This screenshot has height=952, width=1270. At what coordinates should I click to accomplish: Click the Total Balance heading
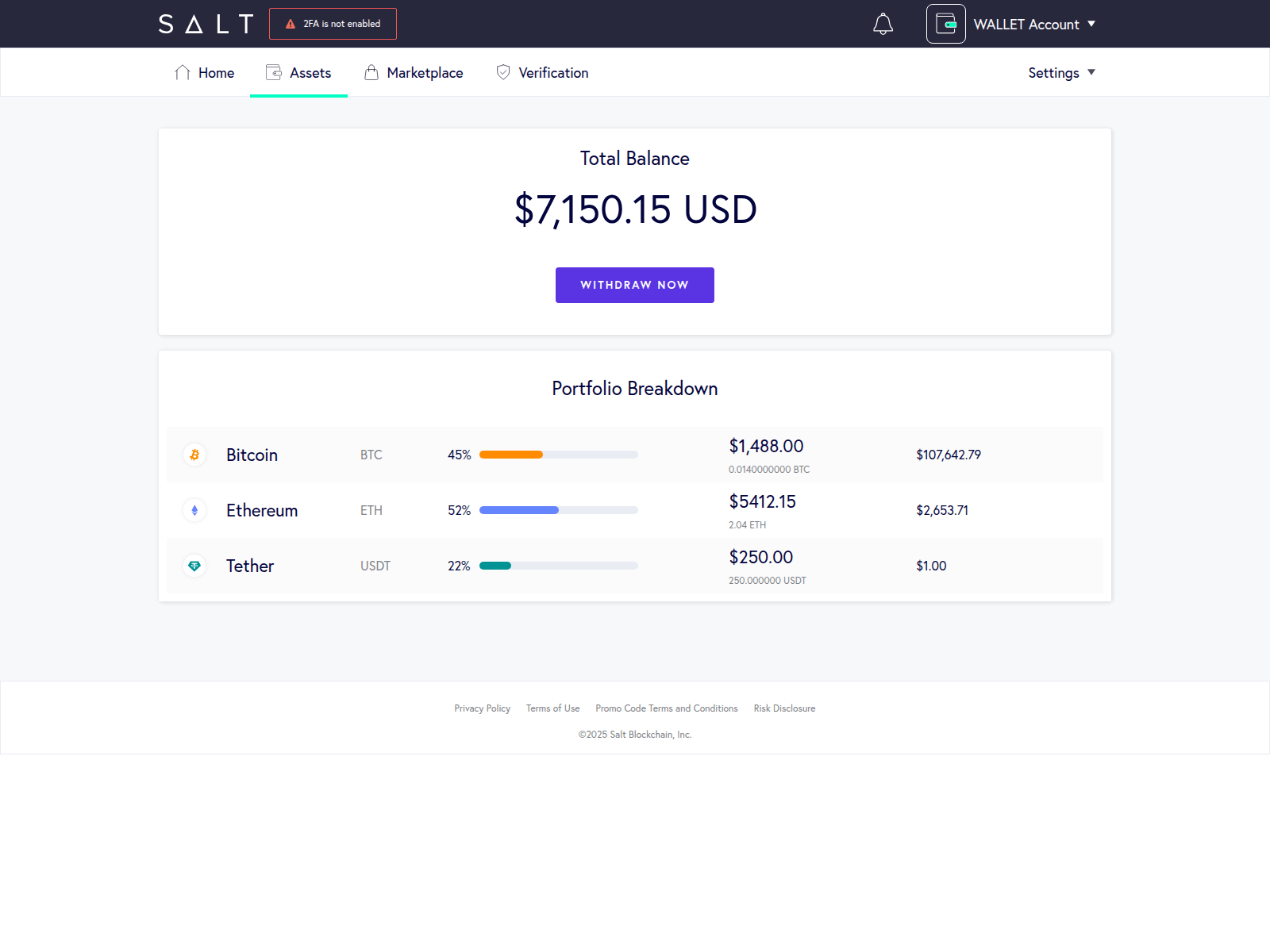[635, 159]
